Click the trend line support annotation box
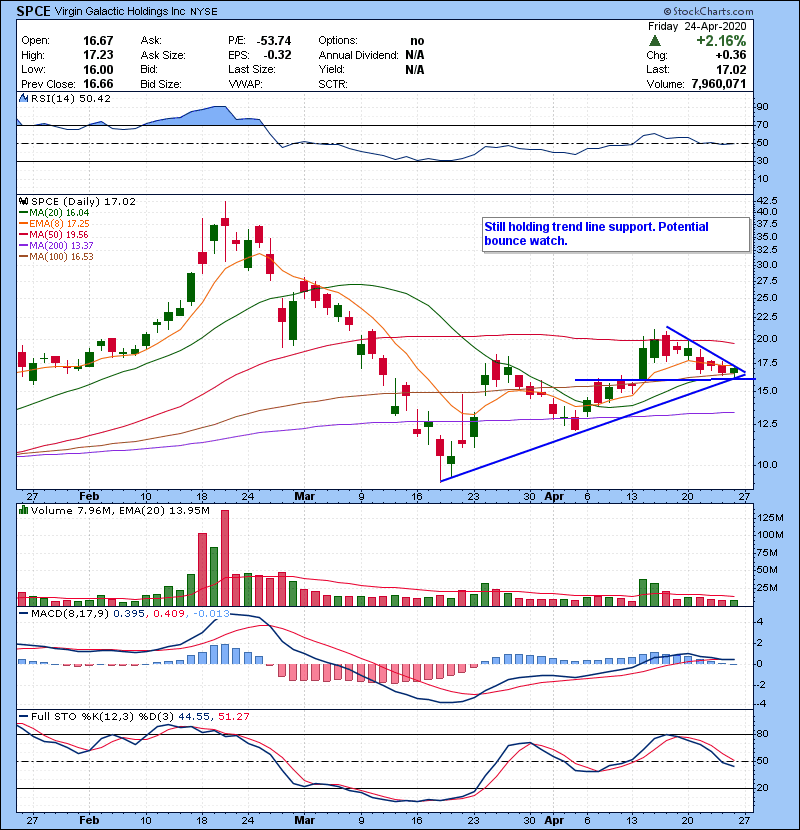Viewport: 800px width, 830px height. (616, 234)
